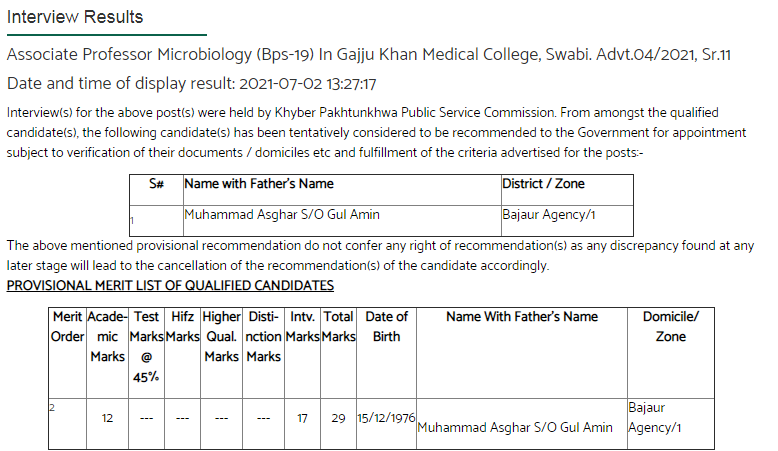Click the Hifz Marks column header

click(x=183, y=326)
